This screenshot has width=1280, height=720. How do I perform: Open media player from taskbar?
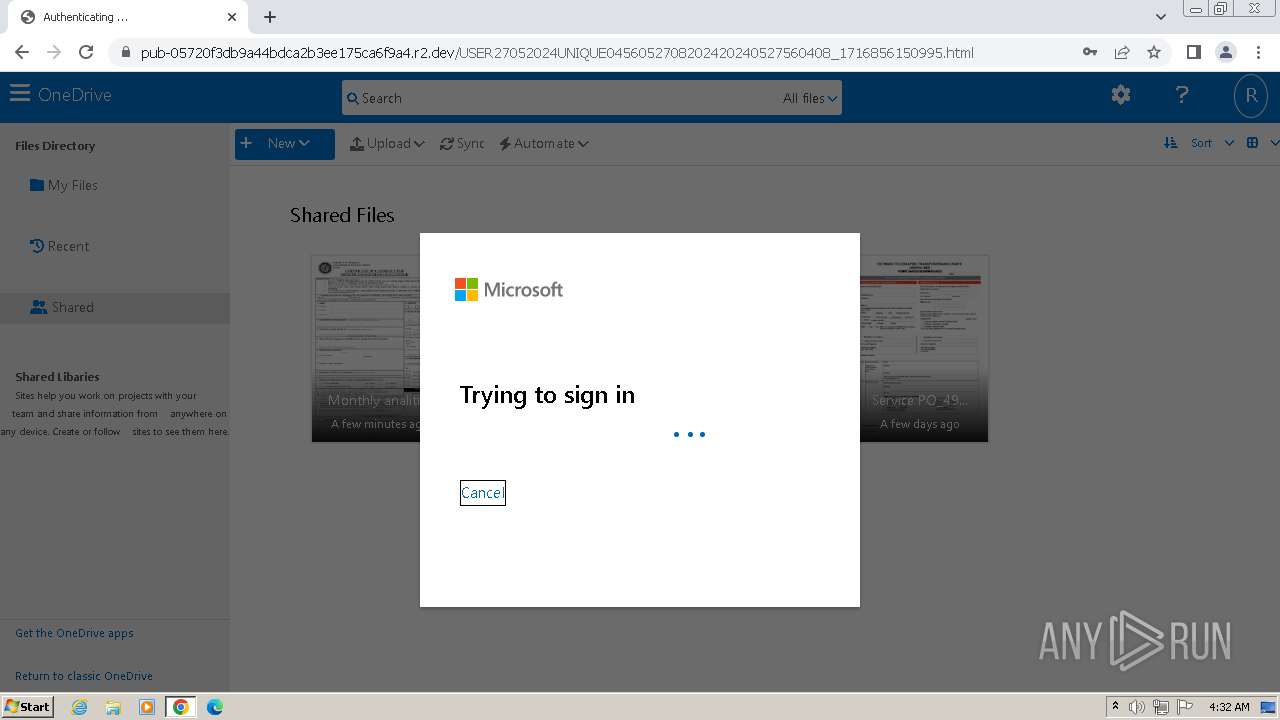point(147,706)
